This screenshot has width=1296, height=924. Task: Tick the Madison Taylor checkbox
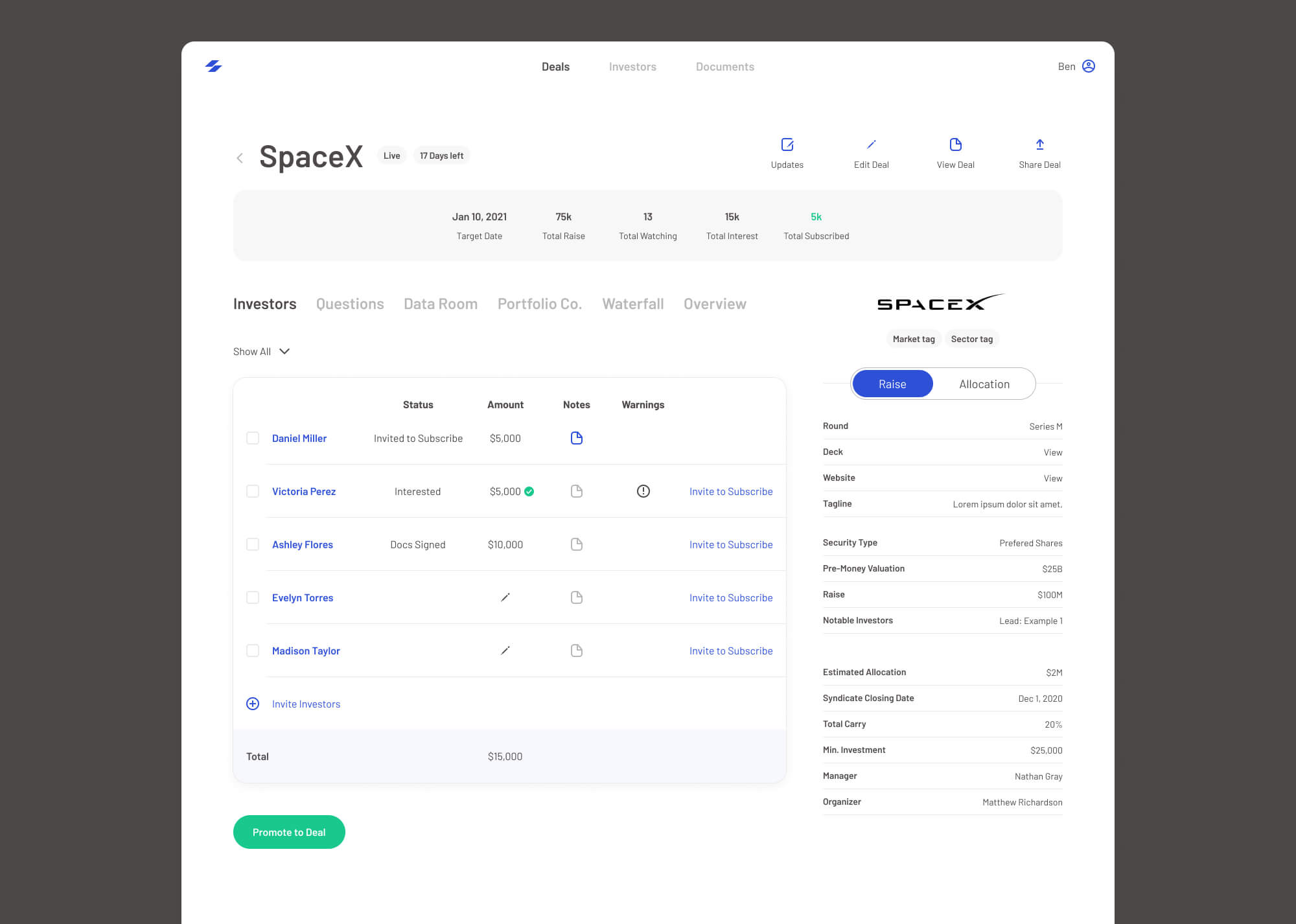point(253,651)
